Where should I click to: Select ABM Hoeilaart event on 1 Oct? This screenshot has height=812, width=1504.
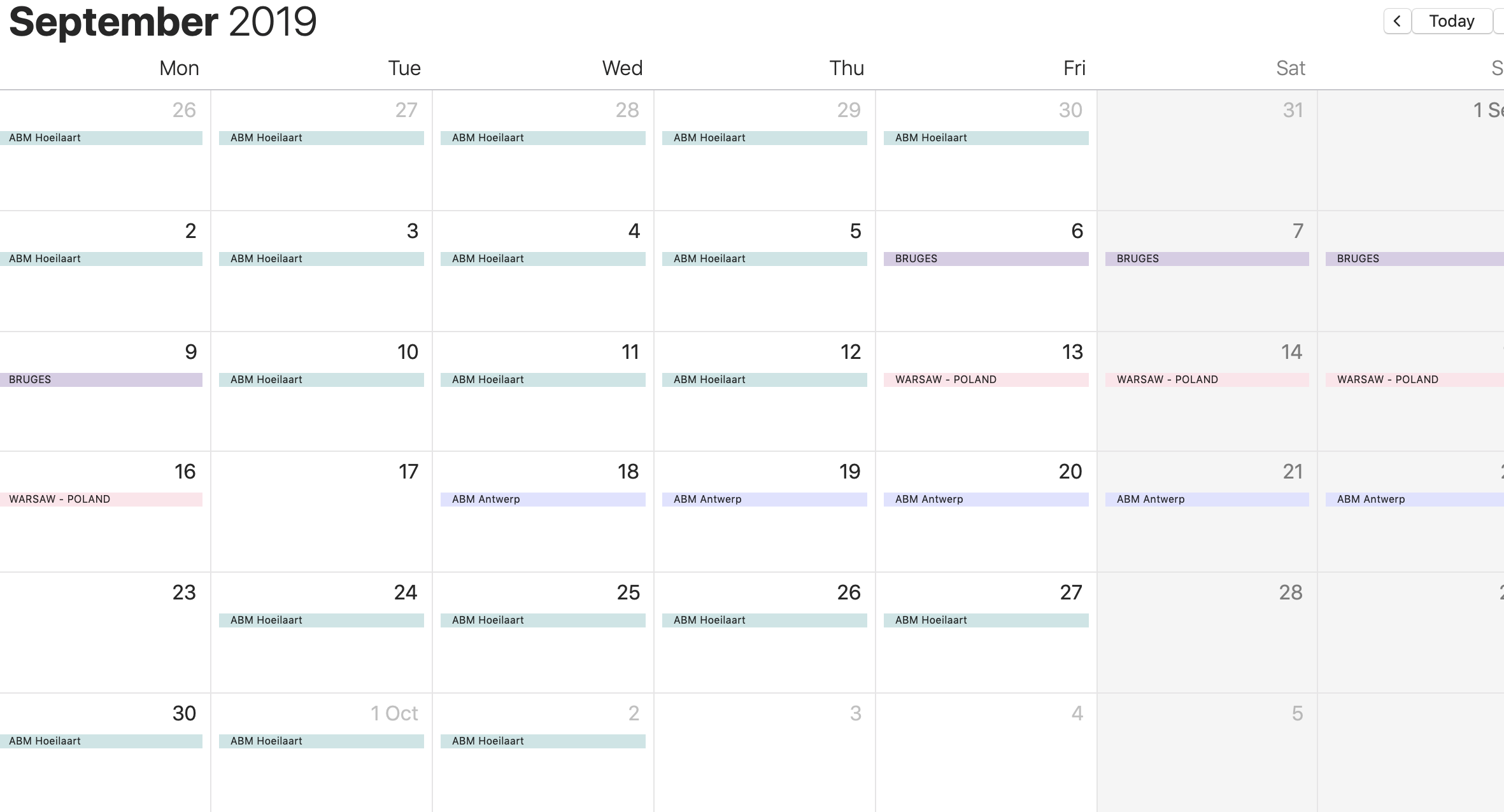(x=322, y=741)
